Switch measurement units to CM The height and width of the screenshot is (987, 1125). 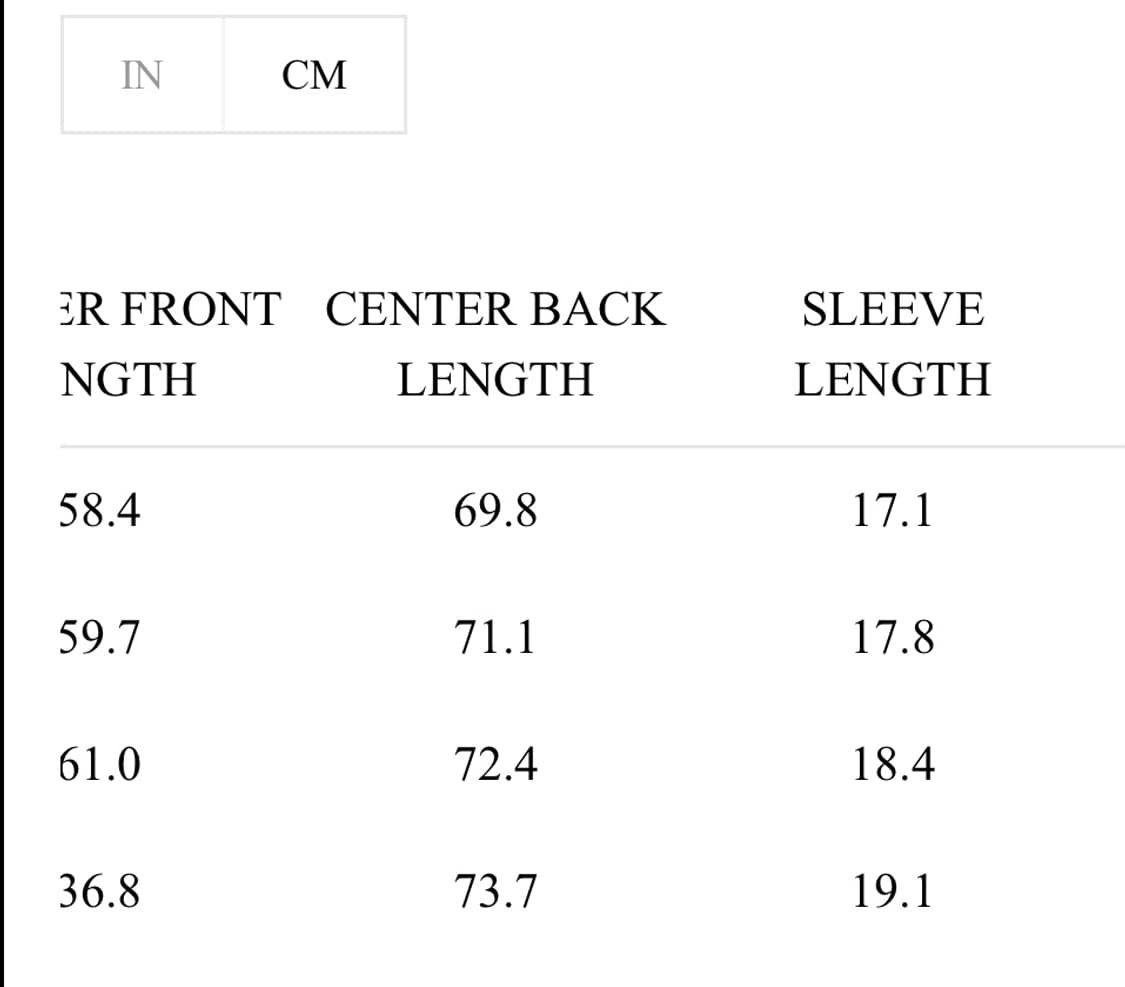[314, 75]
